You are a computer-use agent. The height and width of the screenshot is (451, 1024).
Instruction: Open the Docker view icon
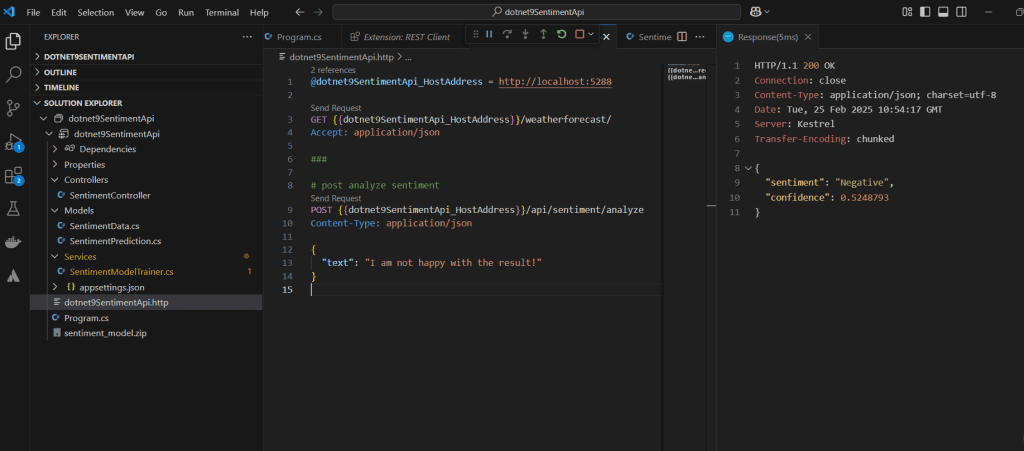click(13, 243)
